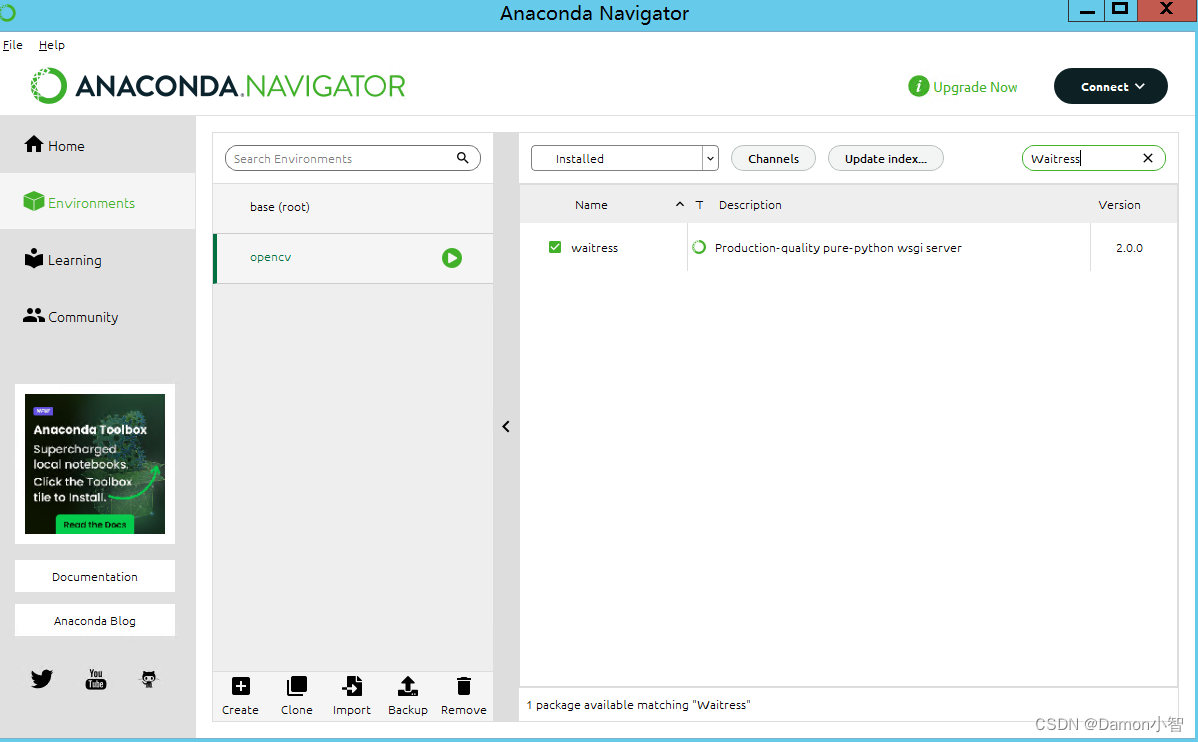This screenshot has width=1198, height=742.
Task: Click Read the Docs on Toolbox ad
Action: pyautogui.click(x=95, y=524)
